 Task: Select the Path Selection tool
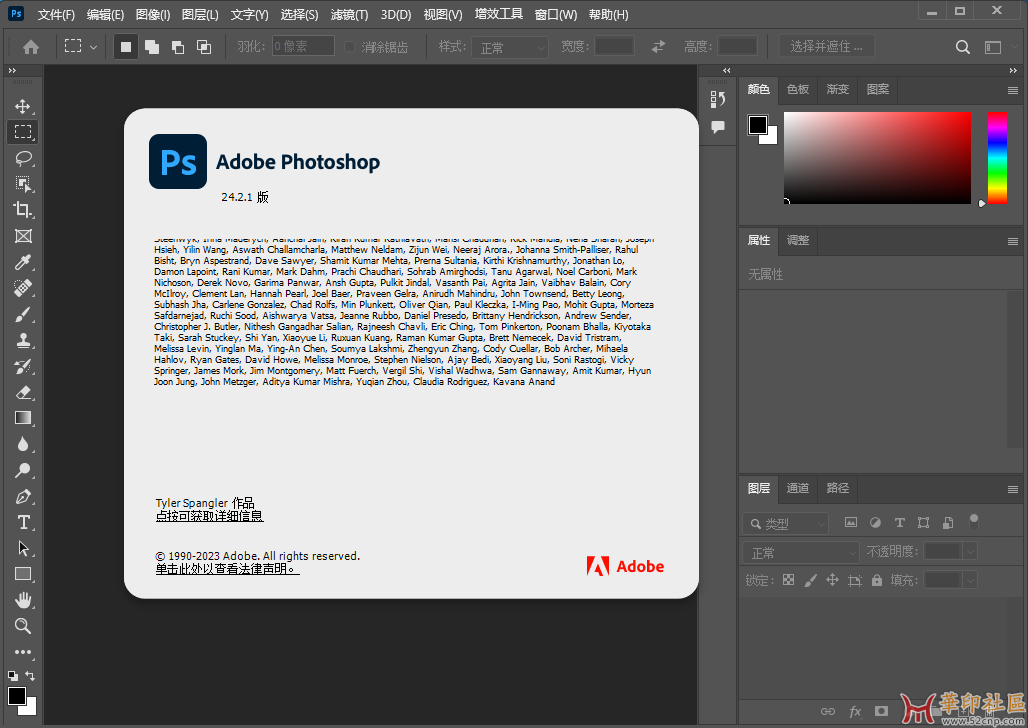click(x=23, y=548)
